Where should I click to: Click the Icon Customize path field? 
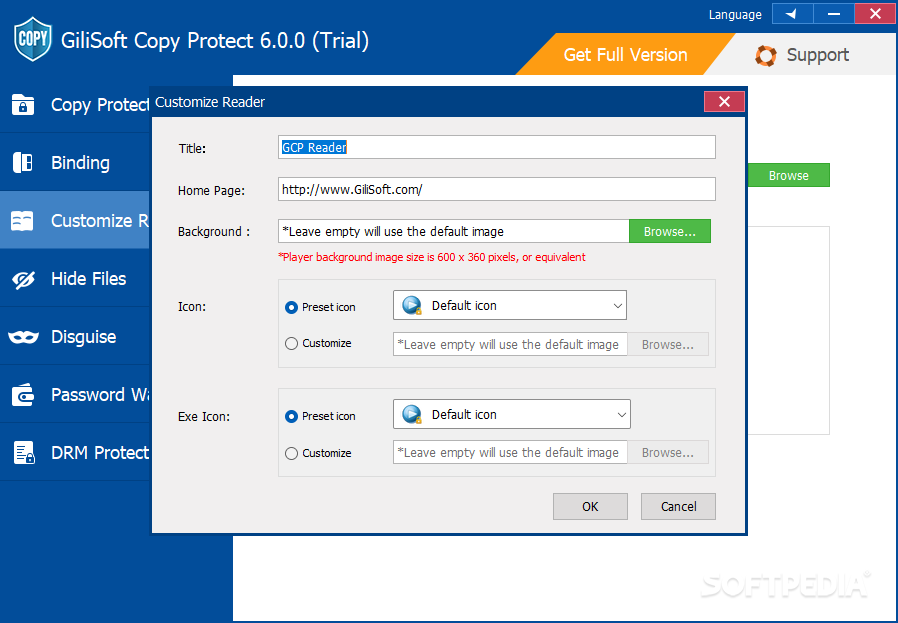pos(510,344)
